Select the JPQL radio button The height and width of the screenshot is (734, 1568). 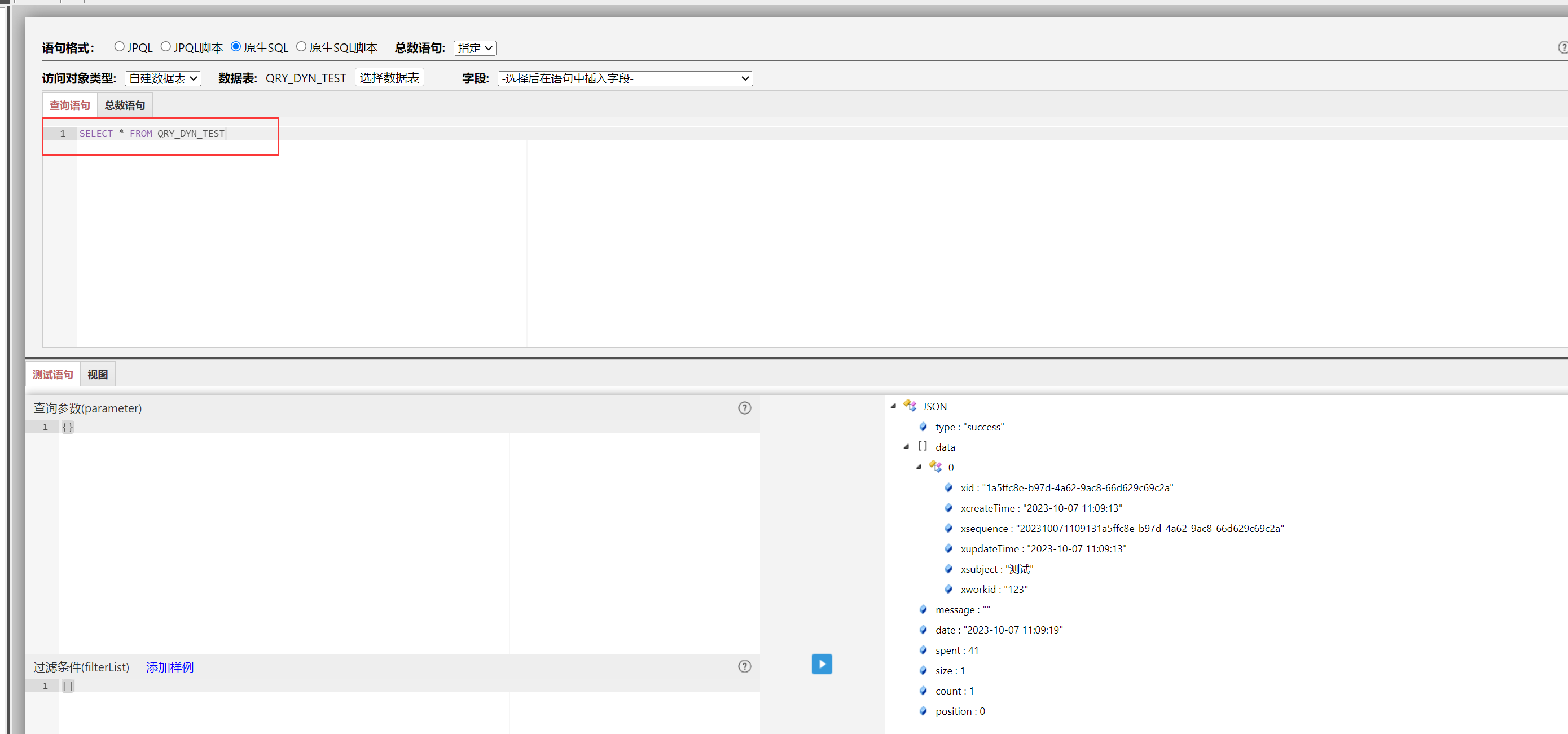click(119, 47)
